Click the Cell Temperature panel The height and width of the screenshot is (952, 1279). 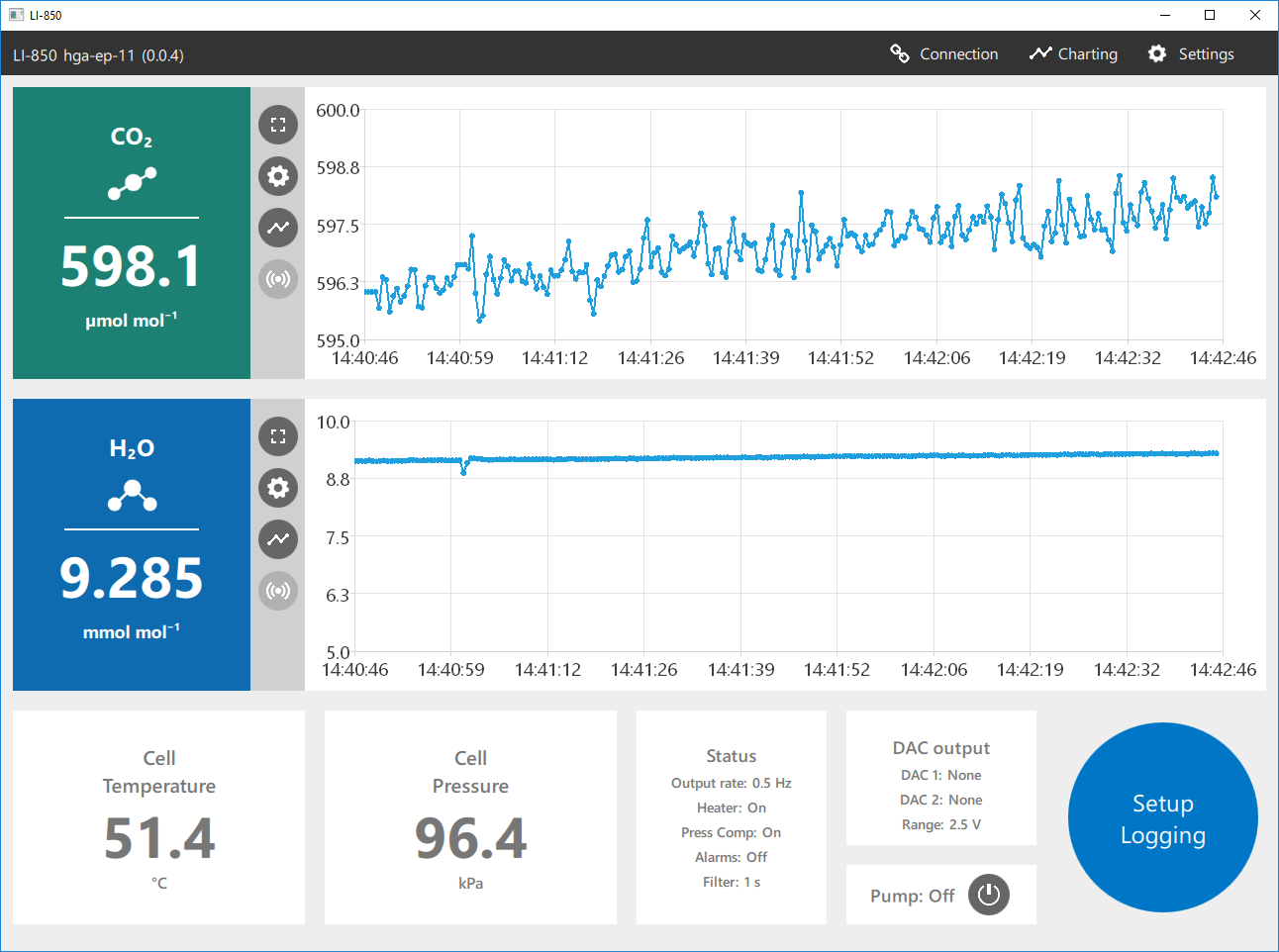pos(158,817)
